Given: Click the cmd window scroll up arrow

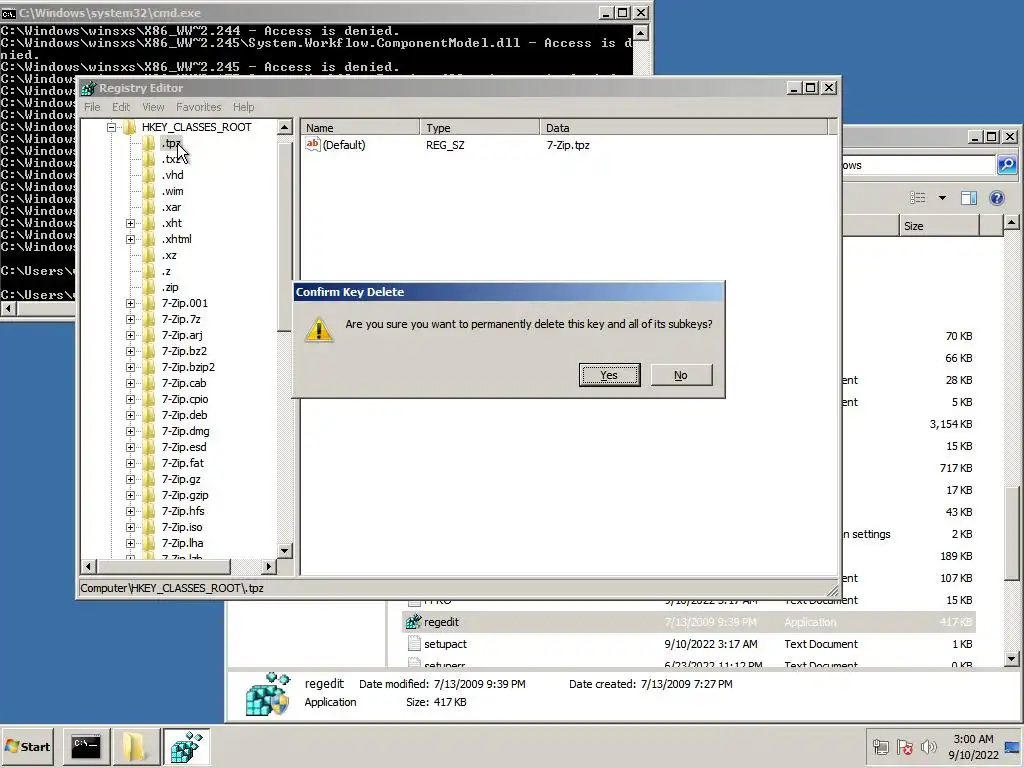Looking at the screenshot, I should [641, 32].
